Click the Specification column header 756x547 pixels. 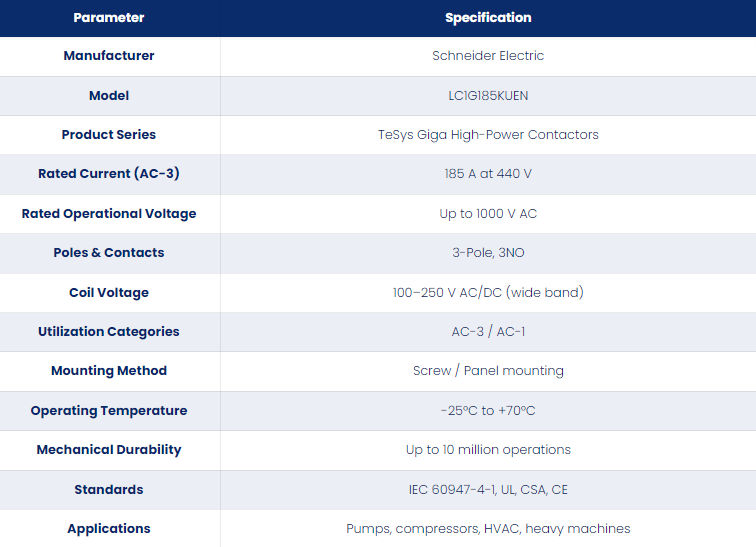click(488, 18)
